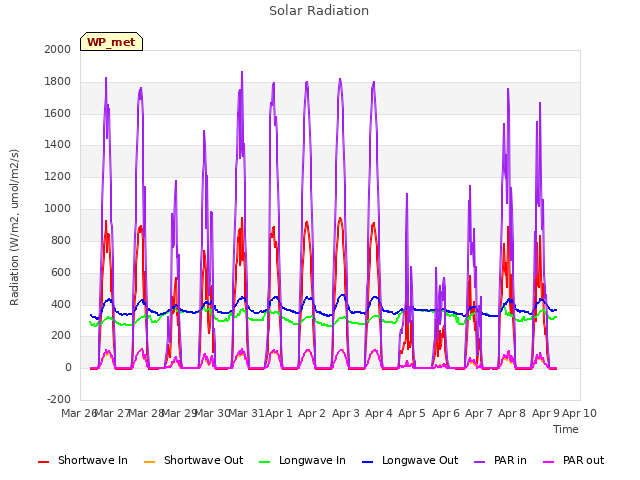
Task: Click the Apr 5 x-axis date label
Action: 412,413
